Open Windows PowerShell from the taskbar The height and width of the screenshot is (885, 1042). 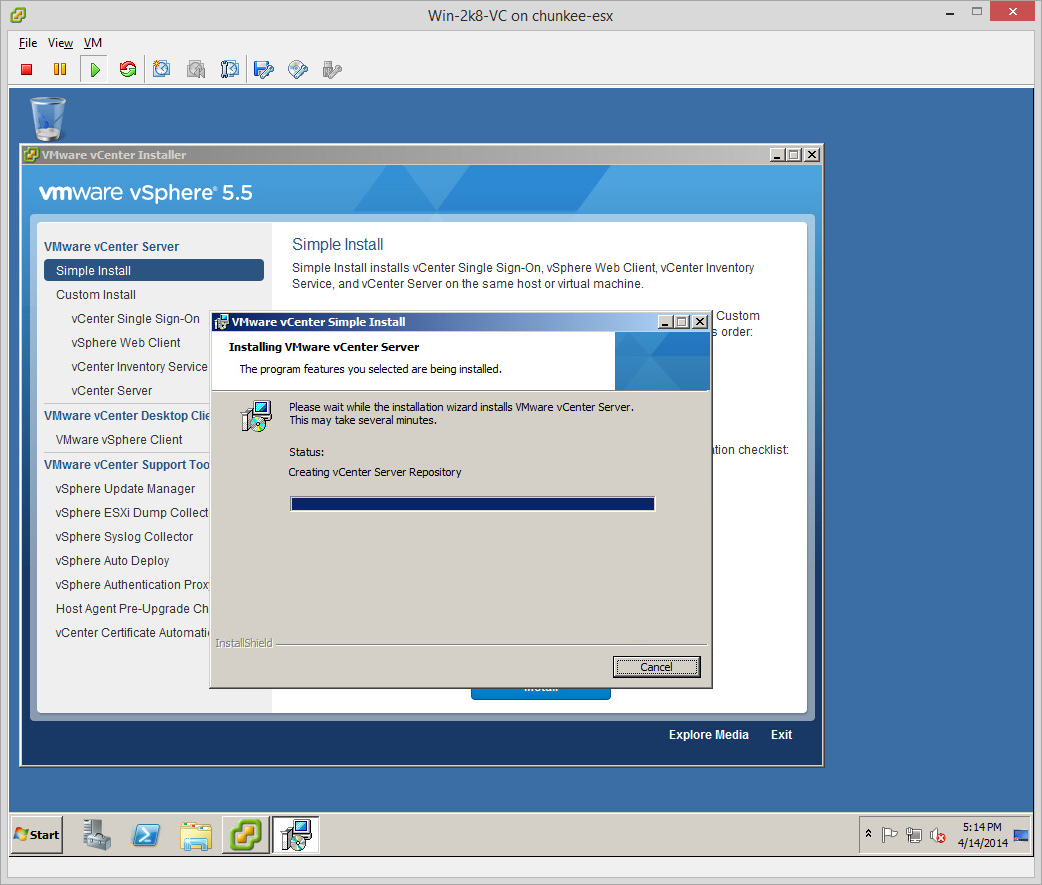[146, 834]
